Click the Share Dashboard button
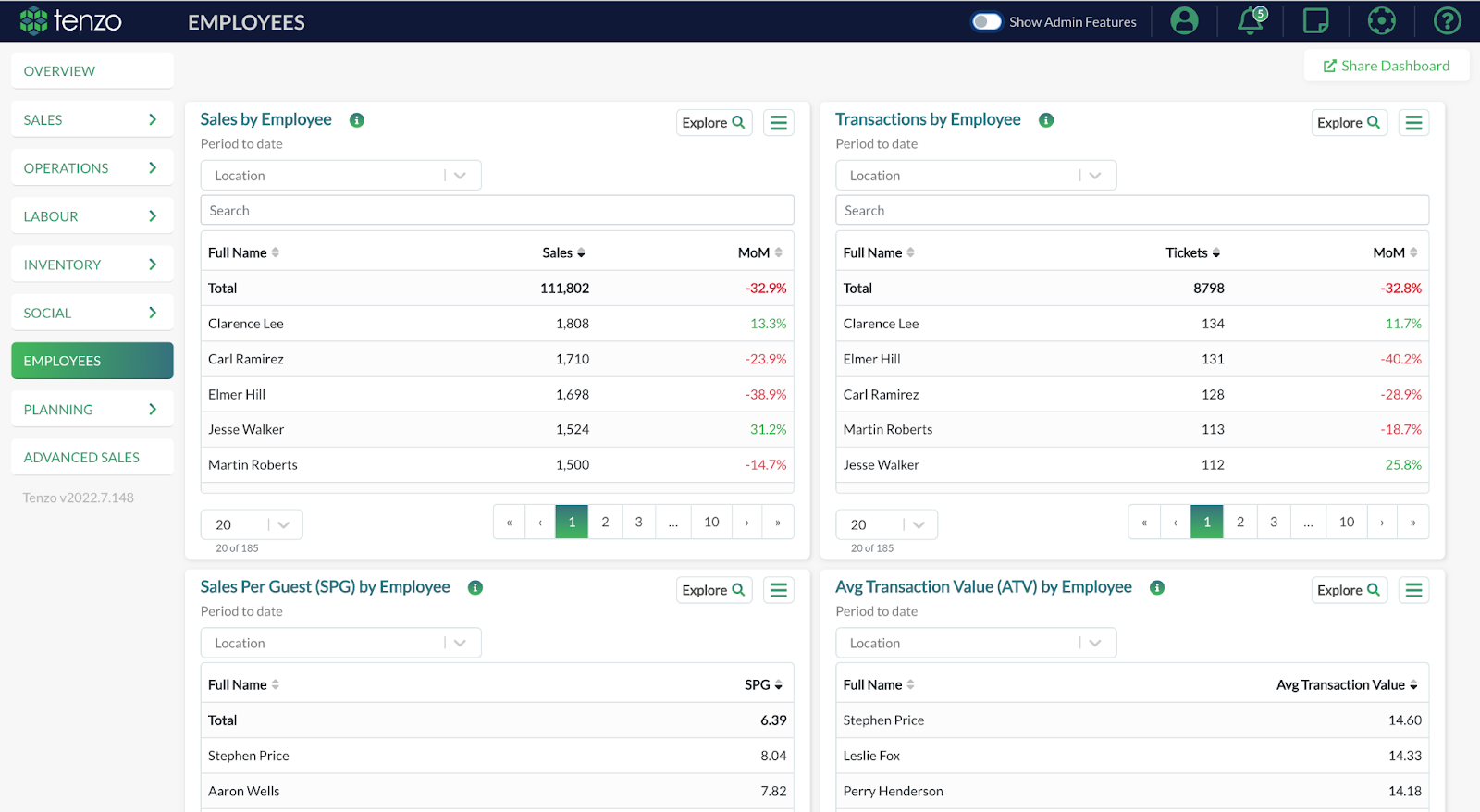This screenshot has height=812, width=1480. 1386,66
